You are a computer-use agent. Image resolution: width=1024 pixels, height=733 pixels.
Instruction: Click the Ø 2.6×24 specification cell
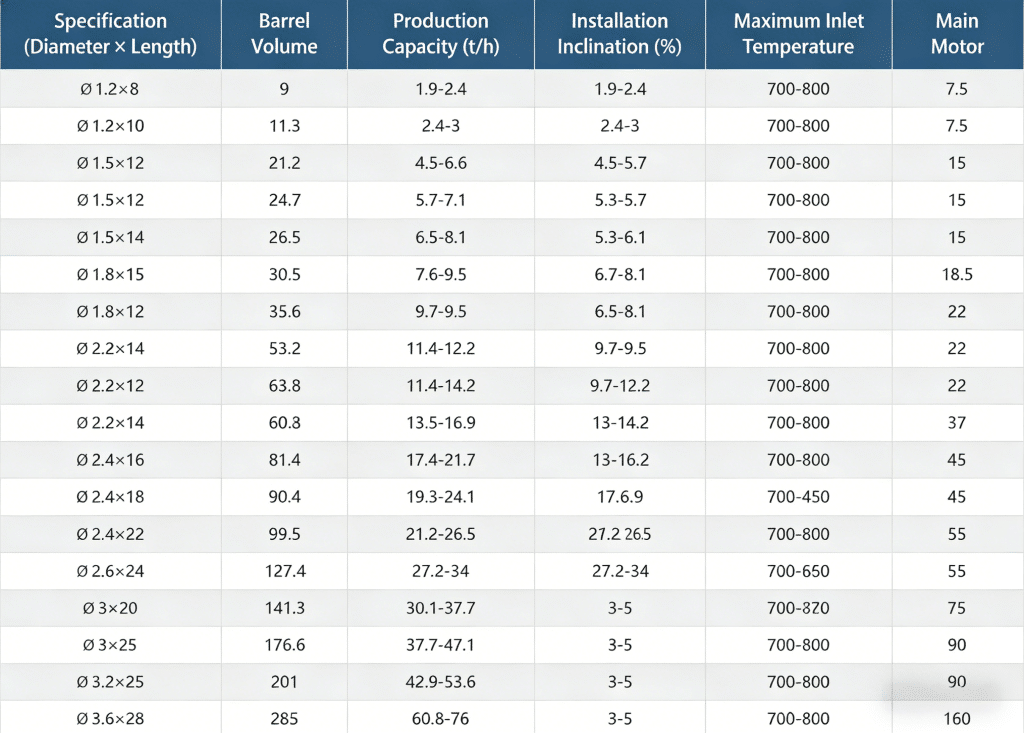(110, 571)
